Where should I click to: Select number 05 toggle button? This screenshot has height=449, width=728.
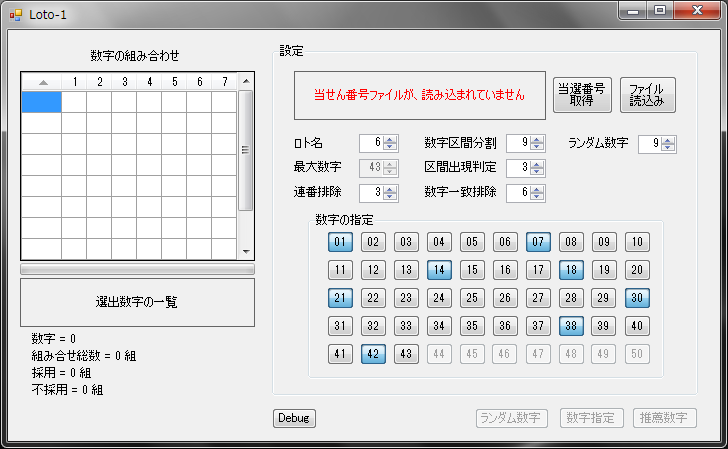click(472, 242)
